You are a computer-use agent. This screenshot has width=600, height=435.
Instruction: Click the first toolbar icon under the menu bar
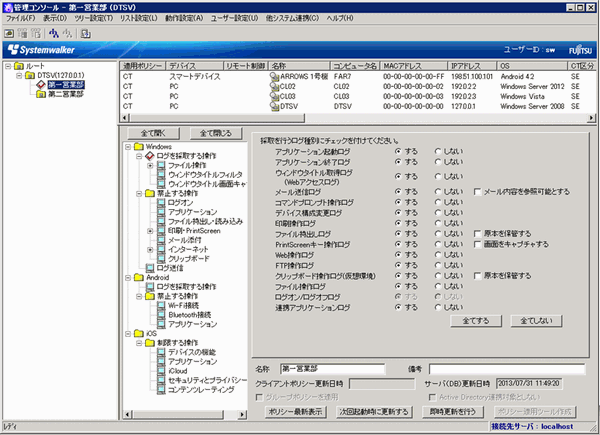pos(9,33)
